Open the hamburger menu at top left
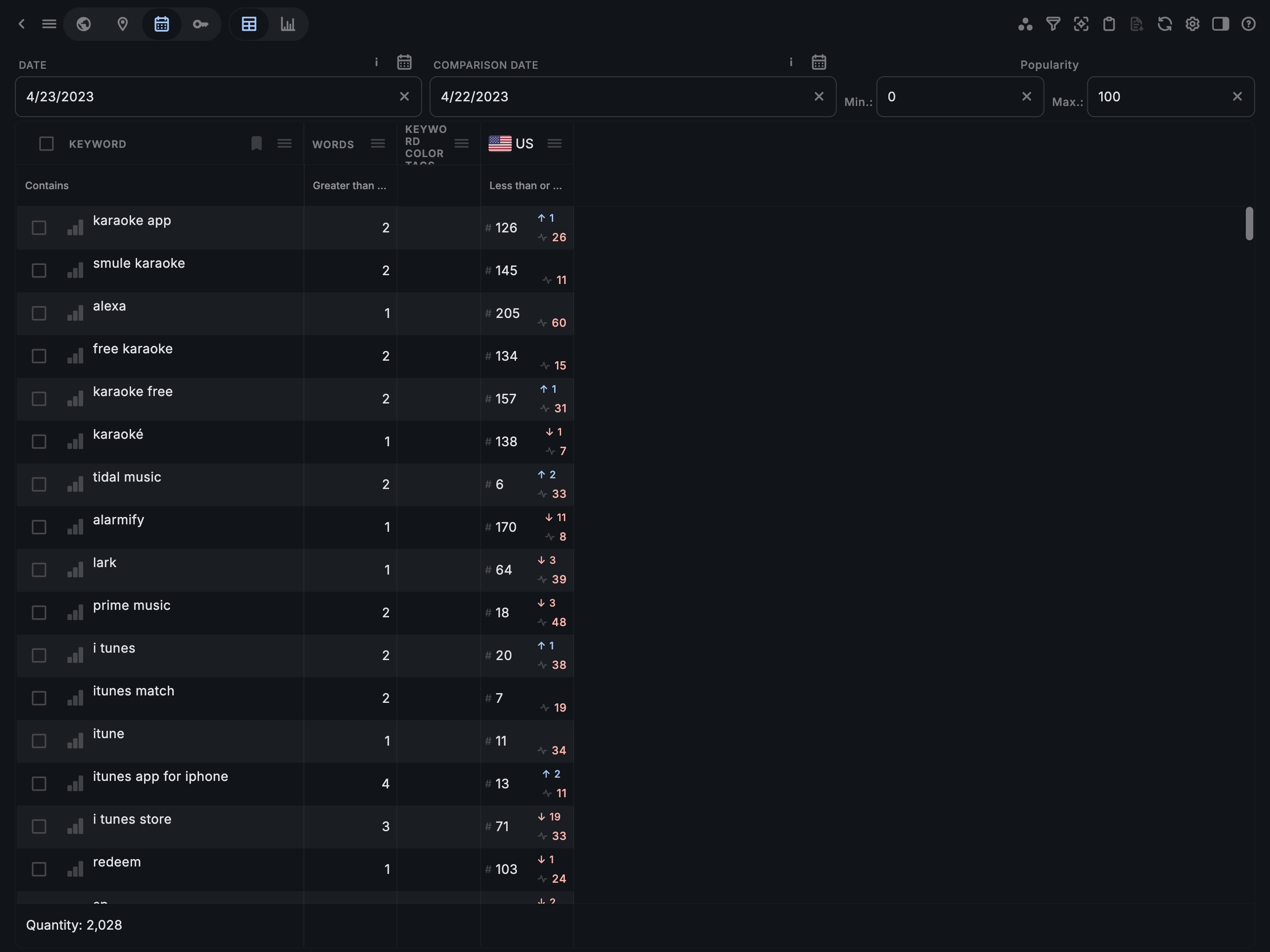The width and height of the screenshot is (1270, 952). tap(49, 24)
